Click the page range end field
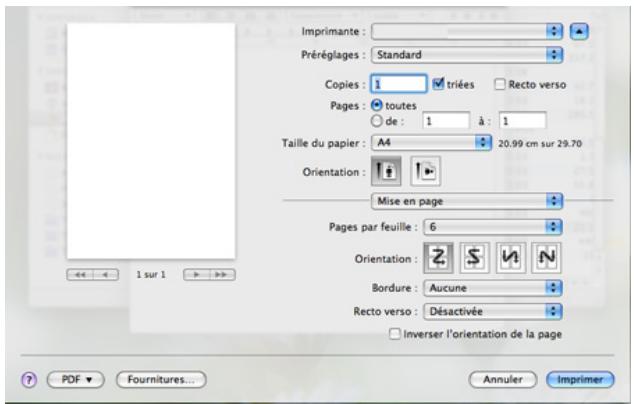The height and width of the screenshot is (404, 634). [x=522, y=121]
